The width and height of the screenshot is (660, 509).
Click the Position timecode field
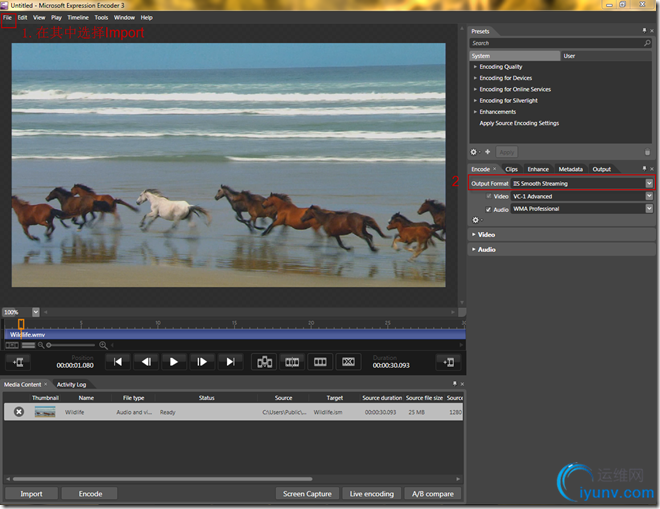point(75,365)
